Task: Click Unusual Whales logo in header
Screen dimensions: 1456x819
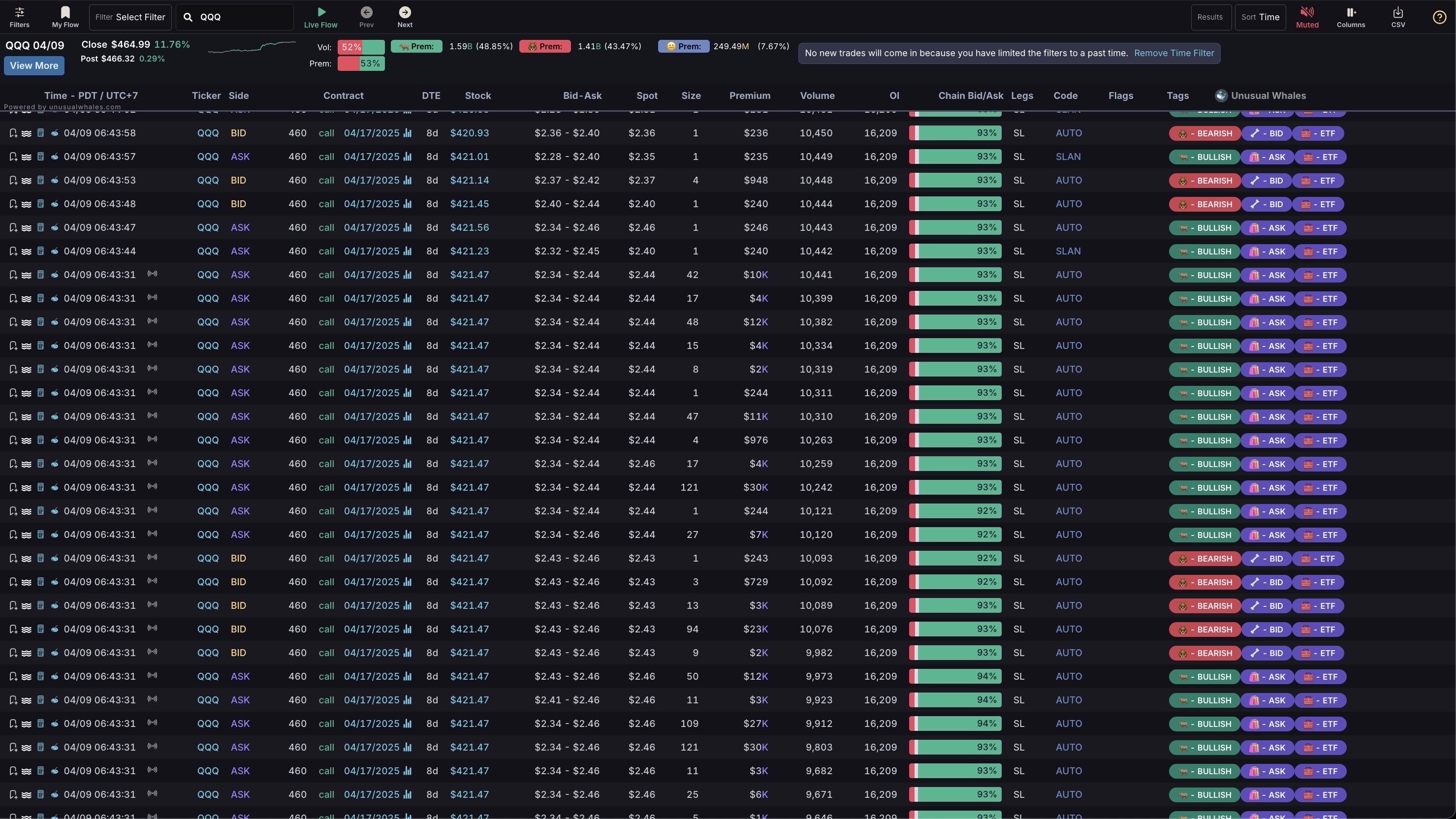Action: (x=1221, y=95)
